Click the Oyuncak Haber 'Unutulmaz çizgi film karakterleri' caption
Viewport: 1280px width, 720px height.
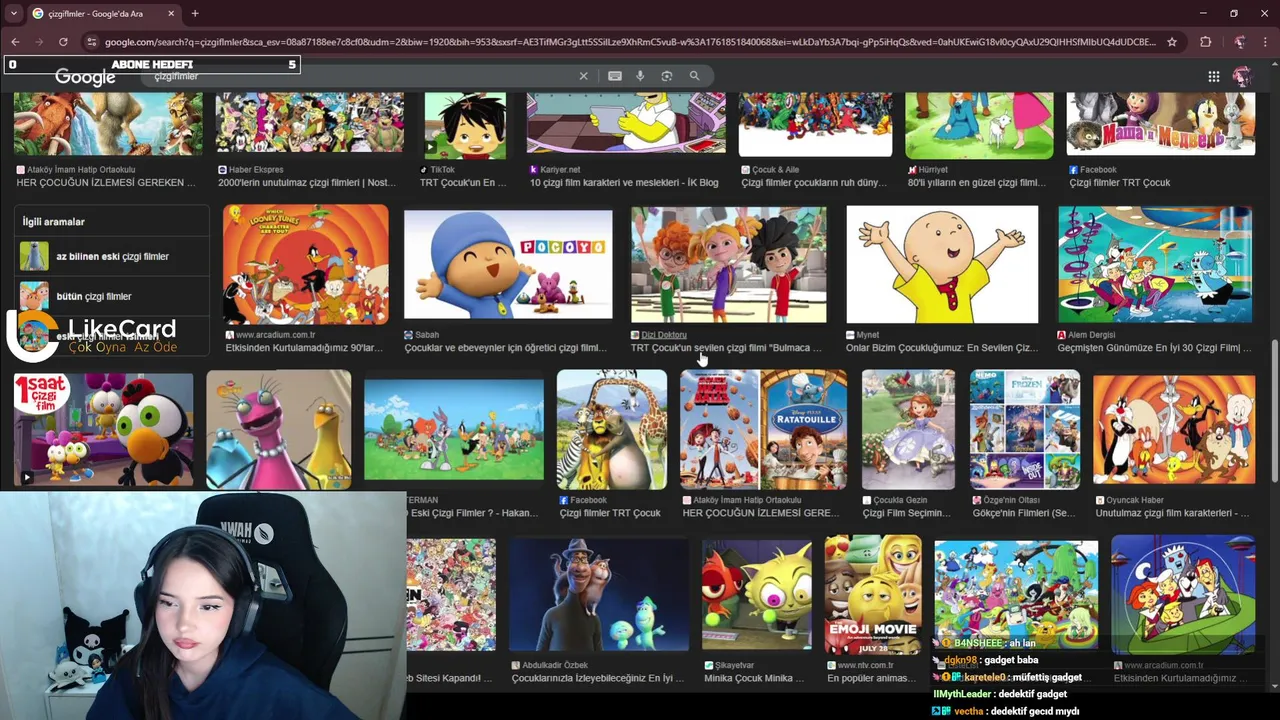pyautogui.click(x=1172, y=513)
